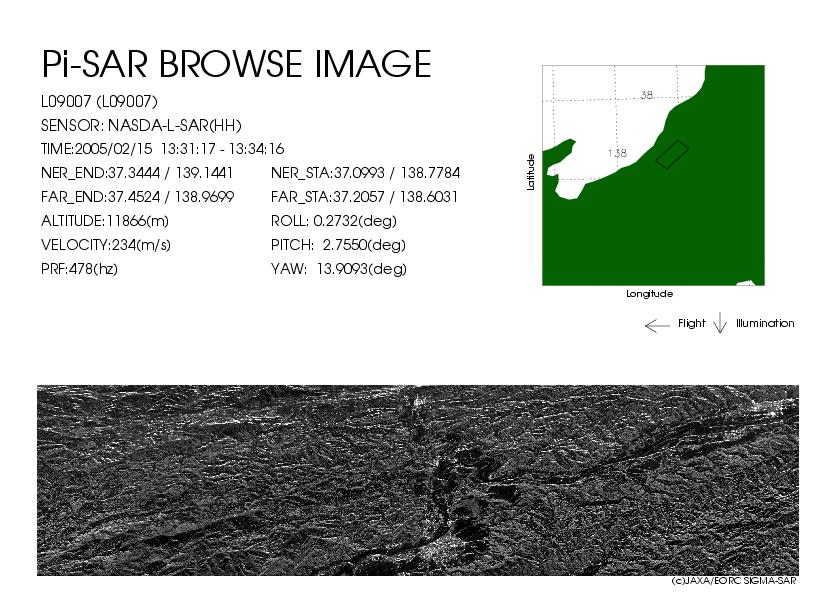
Task: Click the 138 longitude label on map
Action: click(x=617, y=153)
